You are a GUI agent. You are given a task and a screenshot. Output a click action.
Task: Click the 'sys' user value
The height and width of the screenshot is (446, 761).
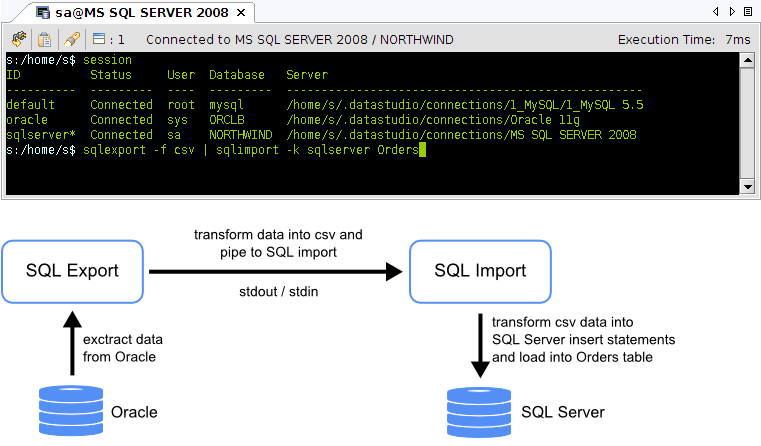[178, 120]
